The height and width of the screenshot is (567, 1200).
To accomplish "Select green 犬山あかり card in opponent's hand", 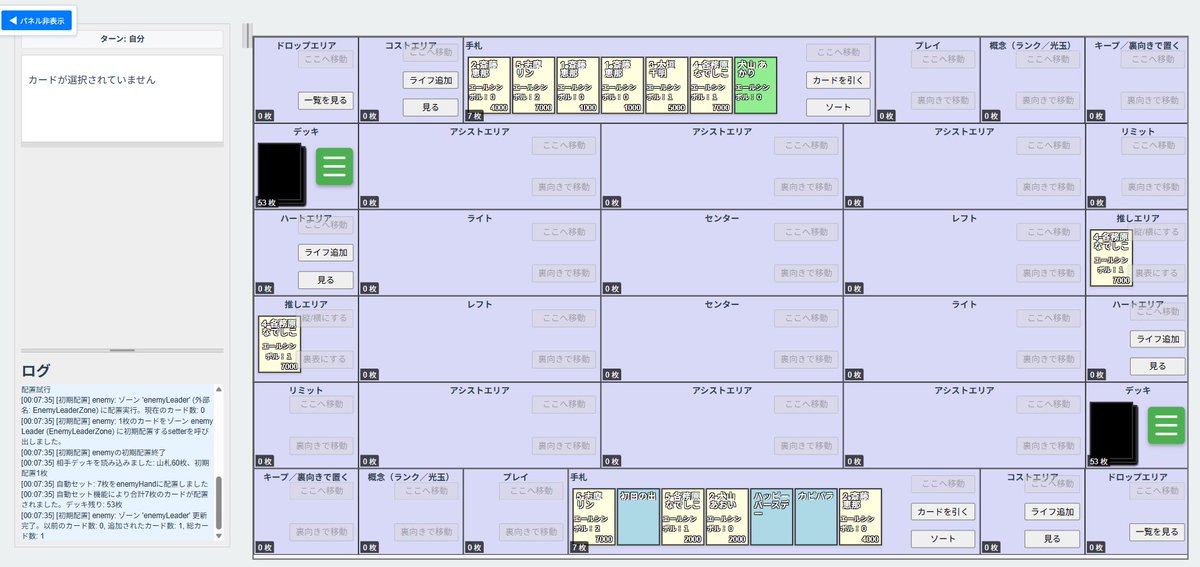I will pos(755,85).
